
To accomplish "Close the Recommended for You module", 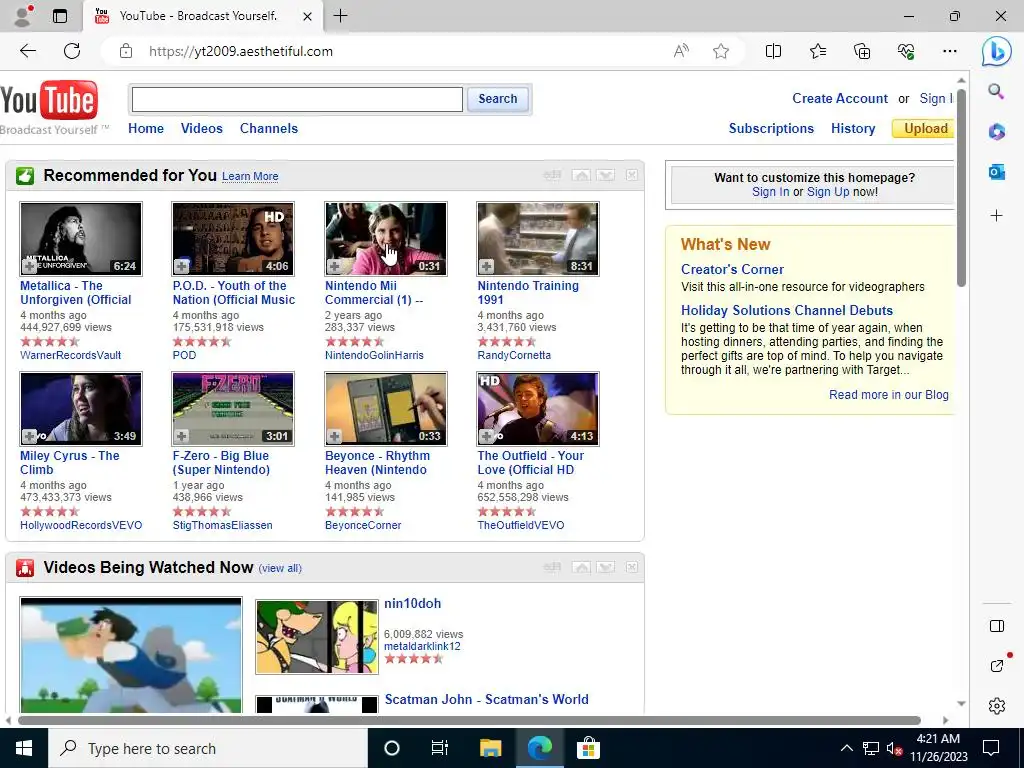I will tap(632, 175).
